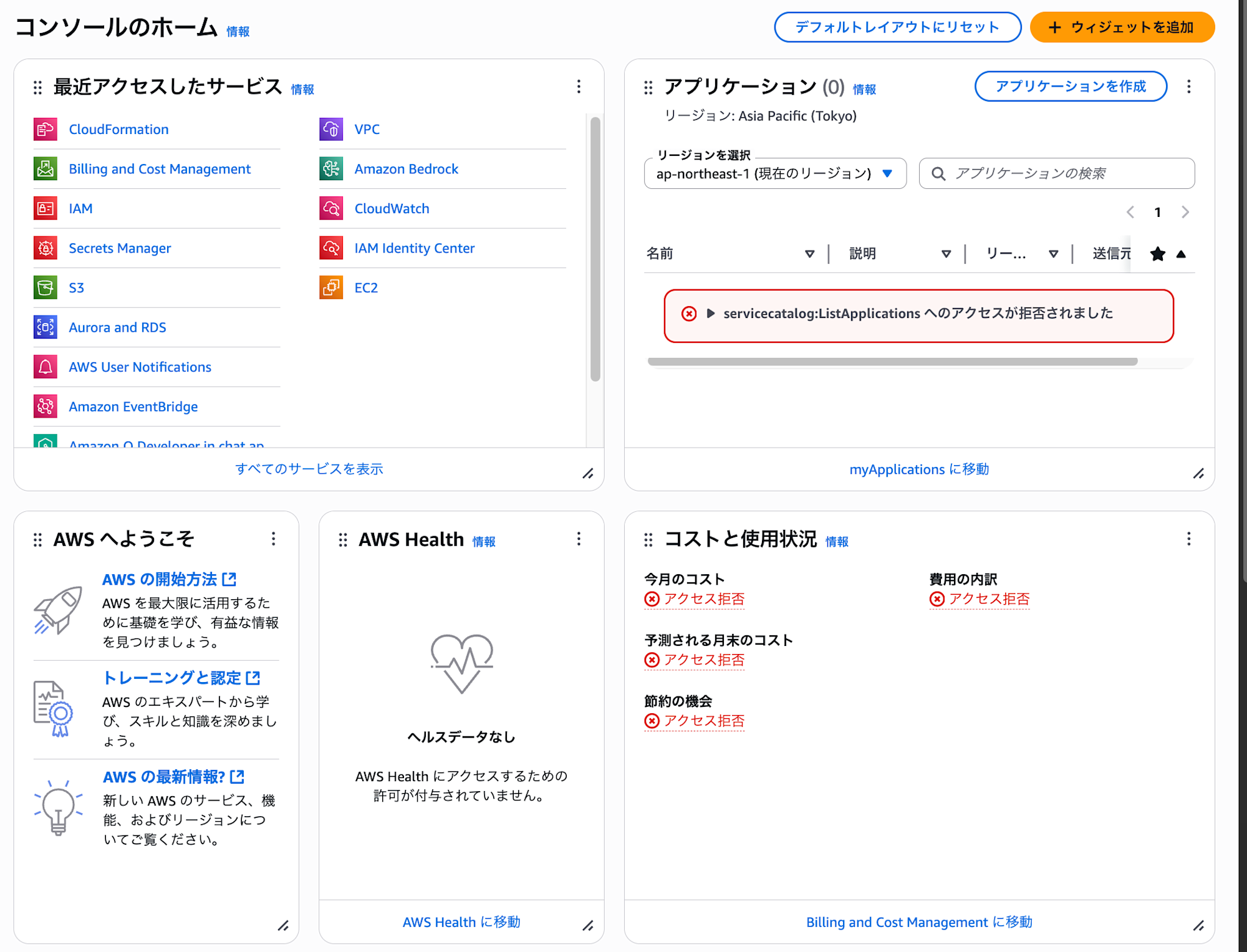1247x952 pixels.
Task: Click アクセス拒否 under 費用の内訳
Action: tap(980, 599)
